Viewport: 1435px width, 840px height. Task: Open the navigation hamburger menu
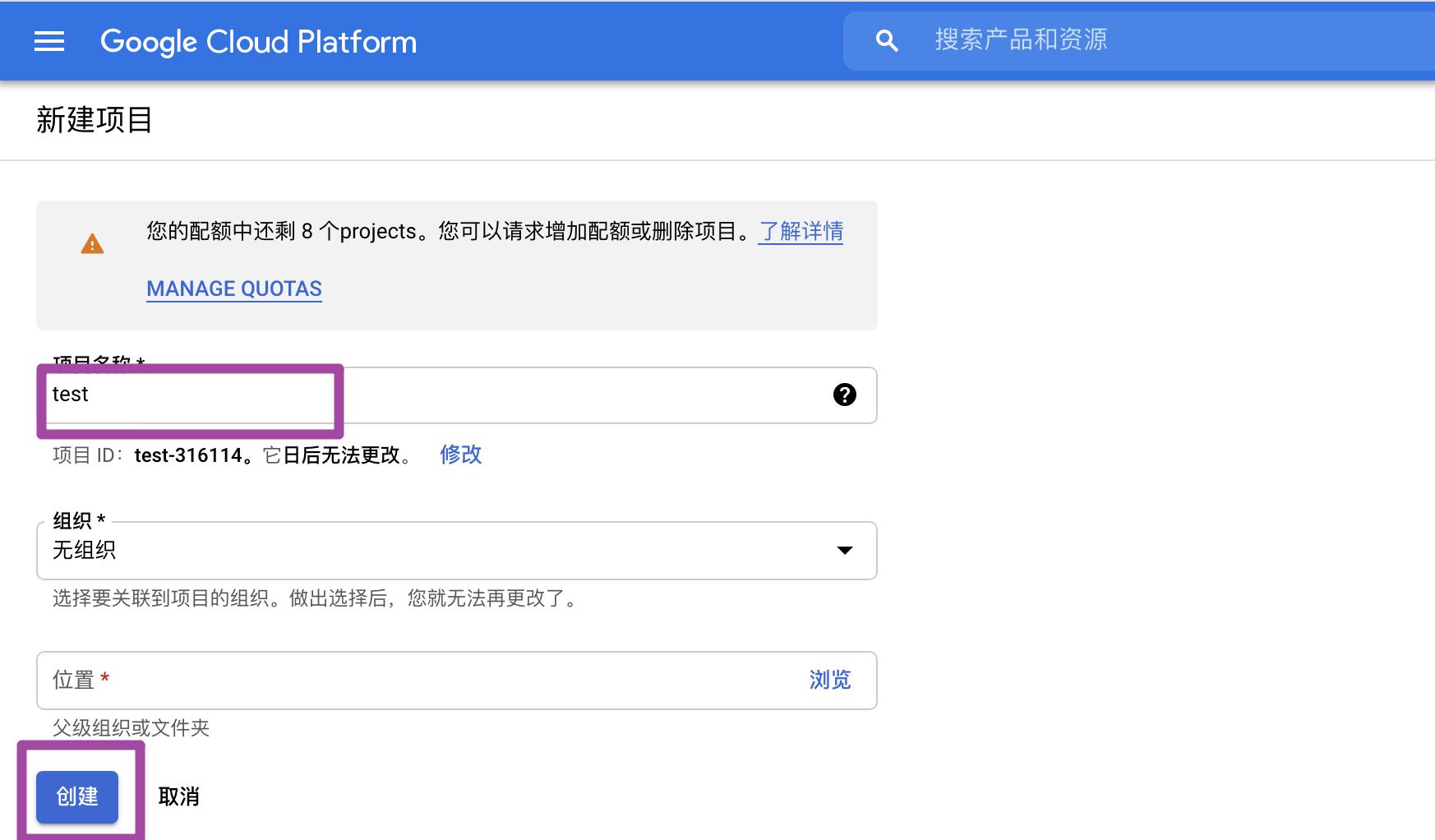tap(48, 41)
